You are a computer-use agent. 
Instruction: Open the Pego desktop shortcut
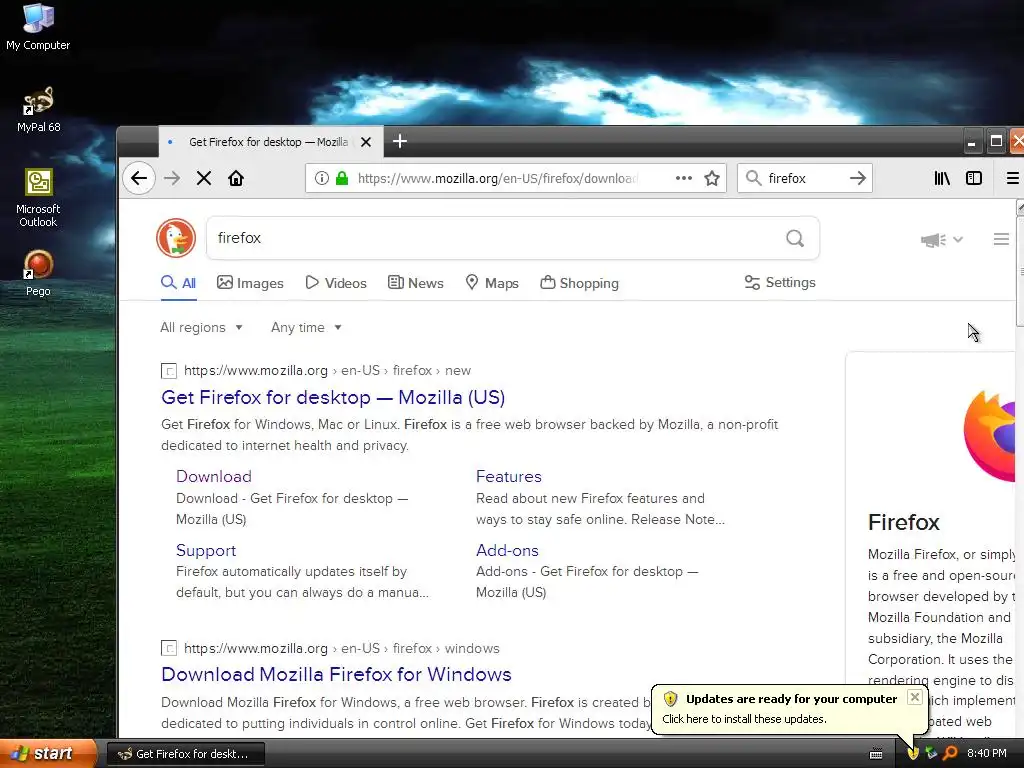pyautogui.click(x=38, y=272)
